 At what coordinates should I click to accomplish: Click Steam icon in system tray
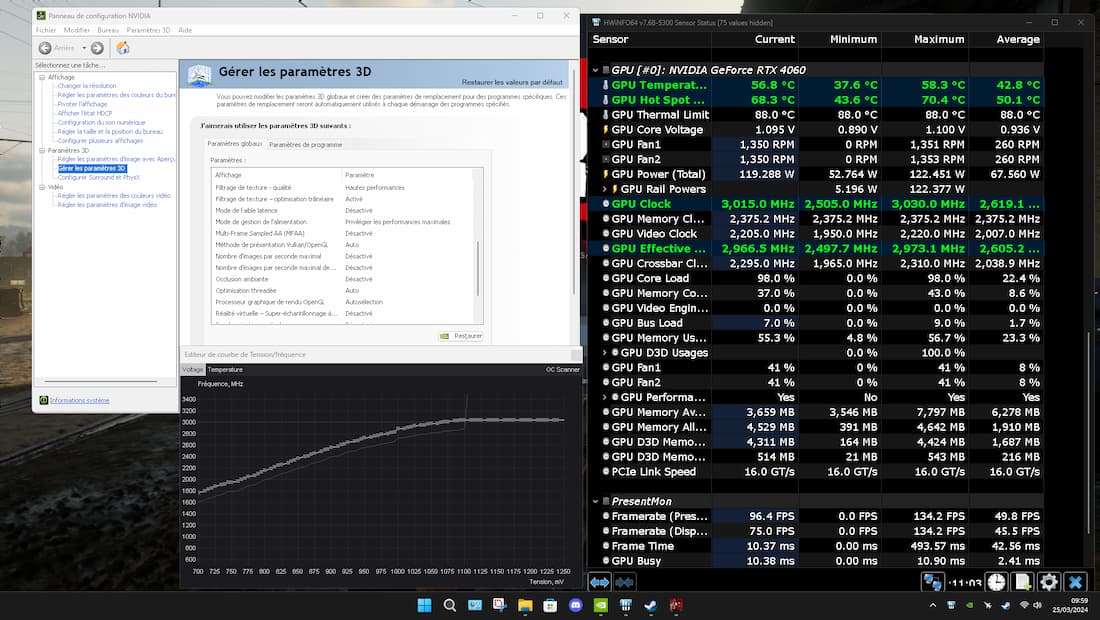pyautogui.click(x=1005, y=605)
